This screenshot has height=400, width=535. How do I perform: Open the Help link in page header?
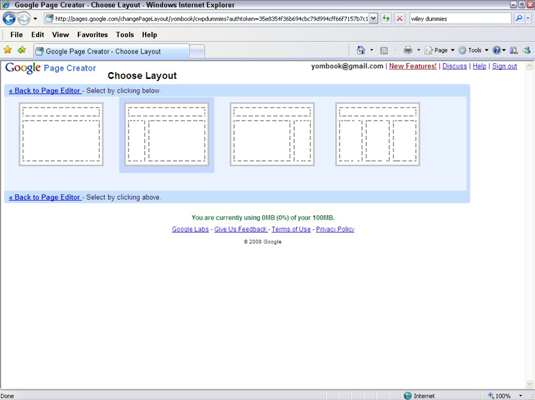pos(479,66)
